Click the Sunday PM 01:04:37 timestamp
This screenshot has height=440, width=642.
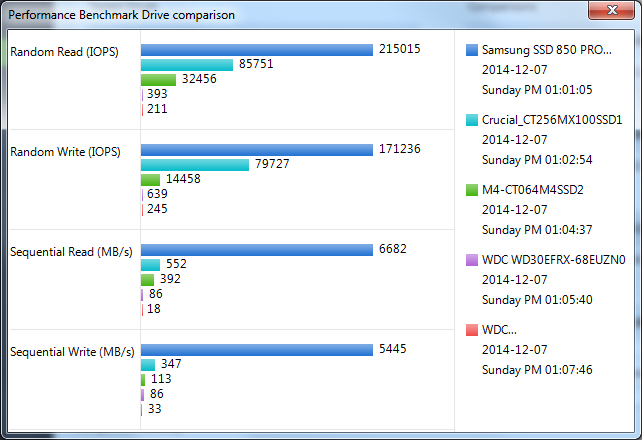pyautogui.click(x=537, y=230)
